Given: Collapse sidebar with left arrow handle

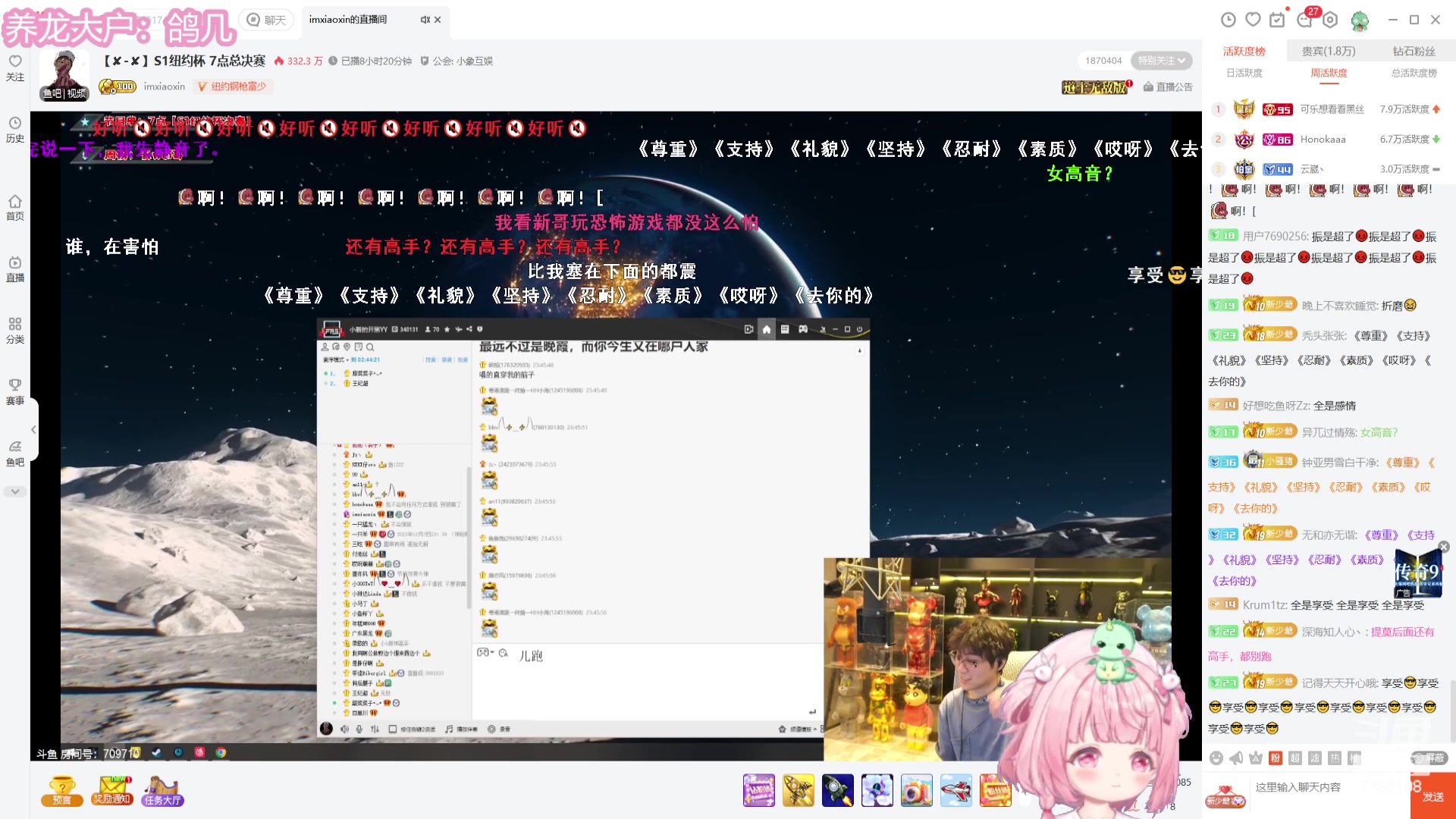Looking at the screenshot, I should point(33,429).
